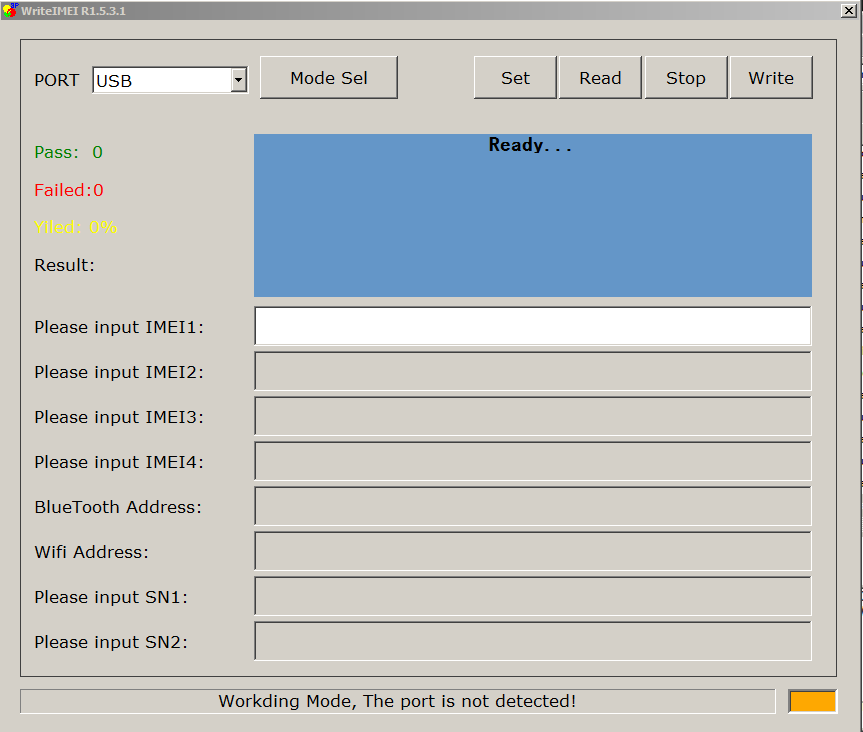The width and height of the screenshot is (863, 732).
Task: Close the WriteIMEI window
Action: click(x=848, y=10)
